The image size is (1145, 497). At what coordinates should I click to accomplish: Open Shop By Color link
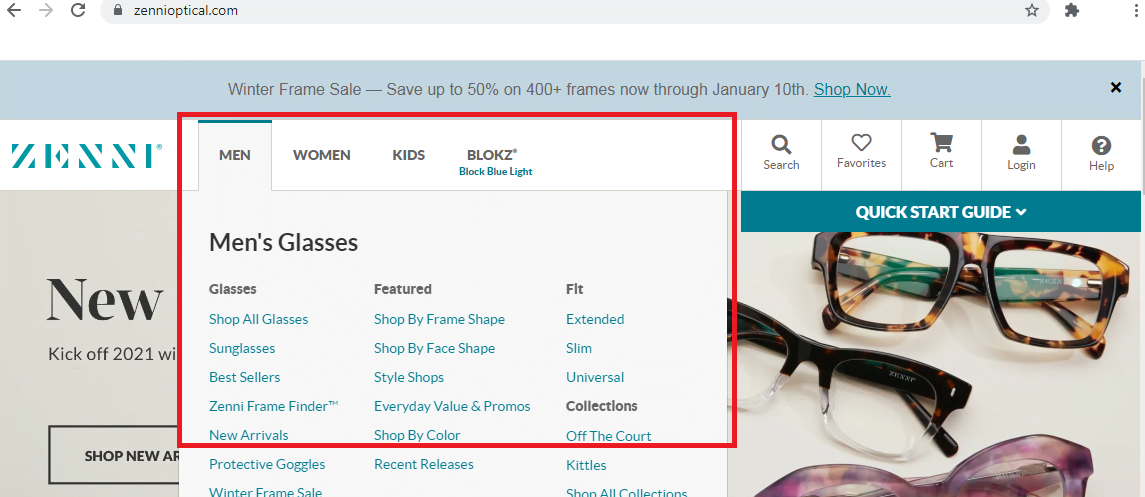pos(417,435)
